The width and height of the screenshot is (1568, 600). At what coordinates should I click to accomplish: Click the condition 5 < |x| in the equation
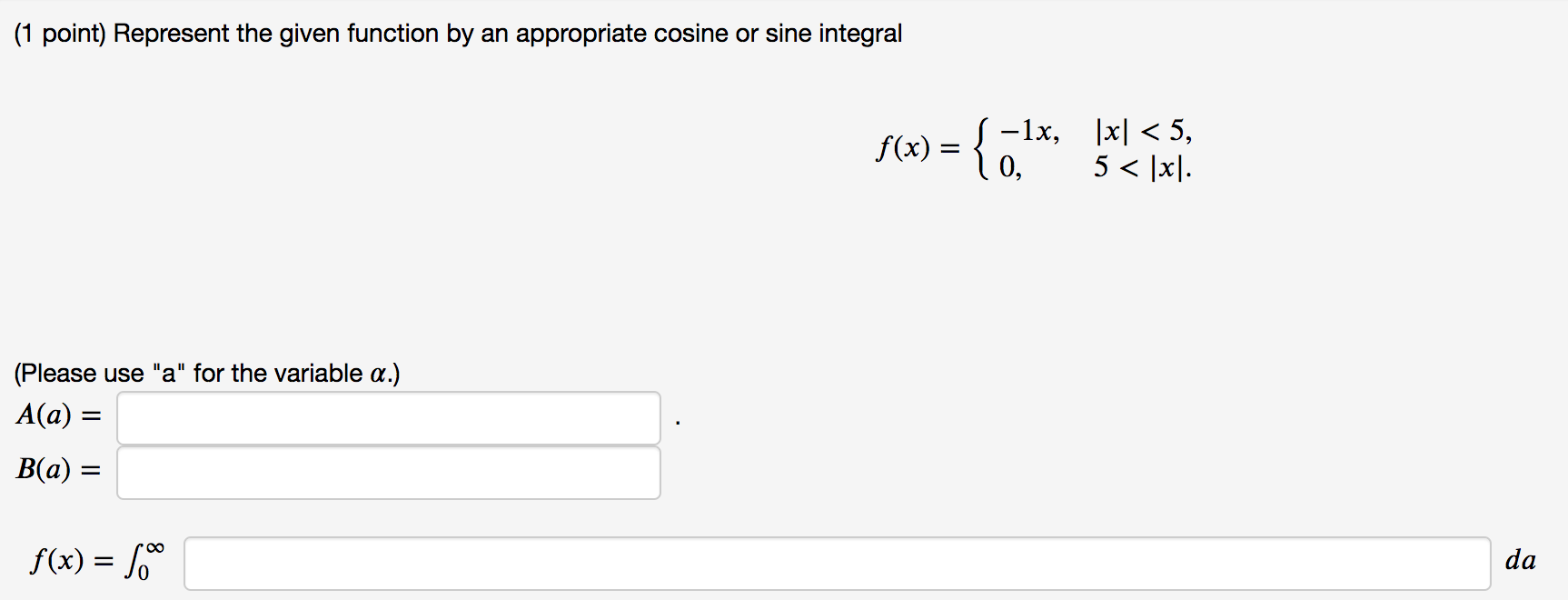1140,166
